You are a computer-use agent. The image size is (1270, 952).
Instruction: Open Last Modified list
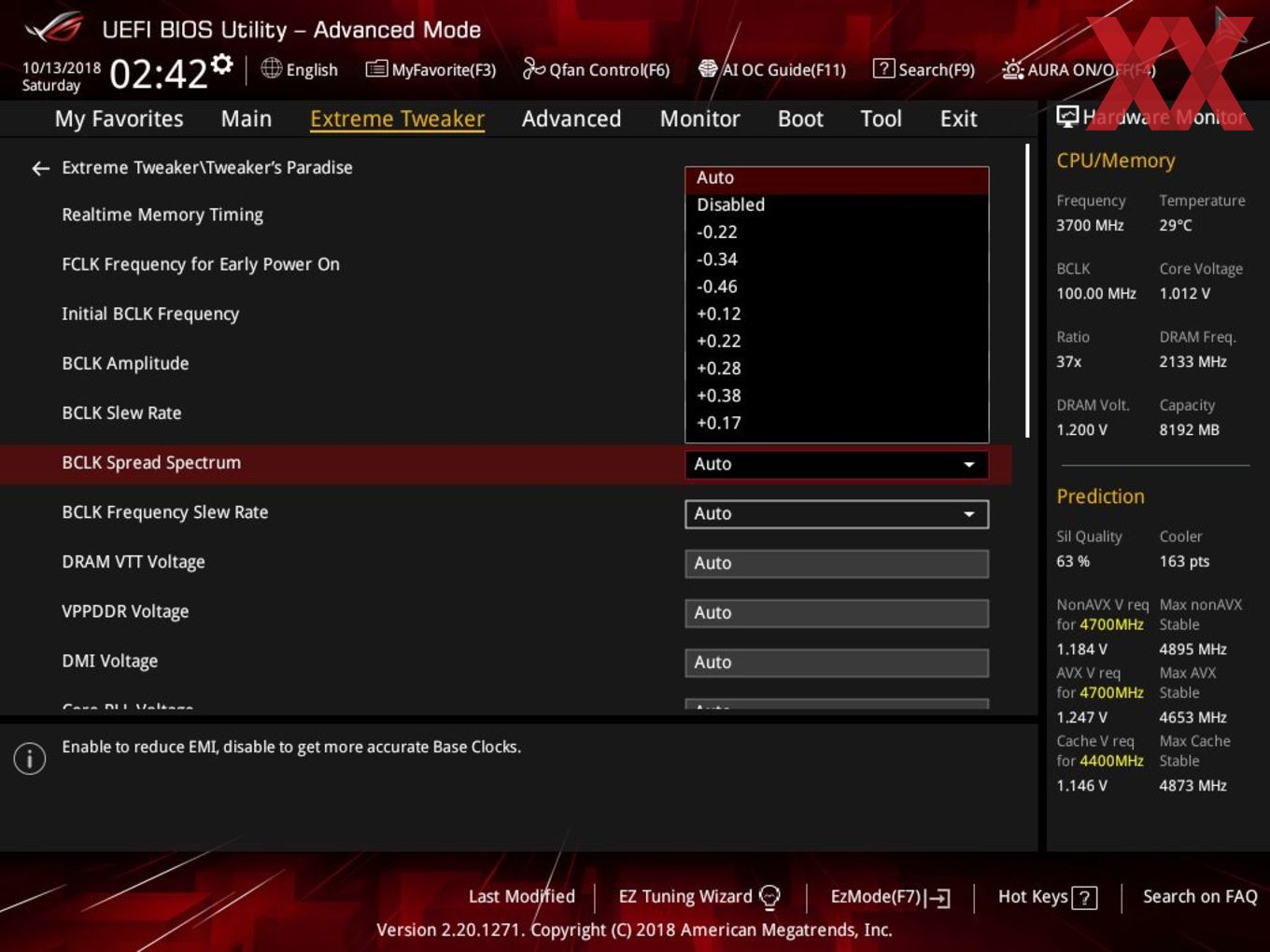522,896
